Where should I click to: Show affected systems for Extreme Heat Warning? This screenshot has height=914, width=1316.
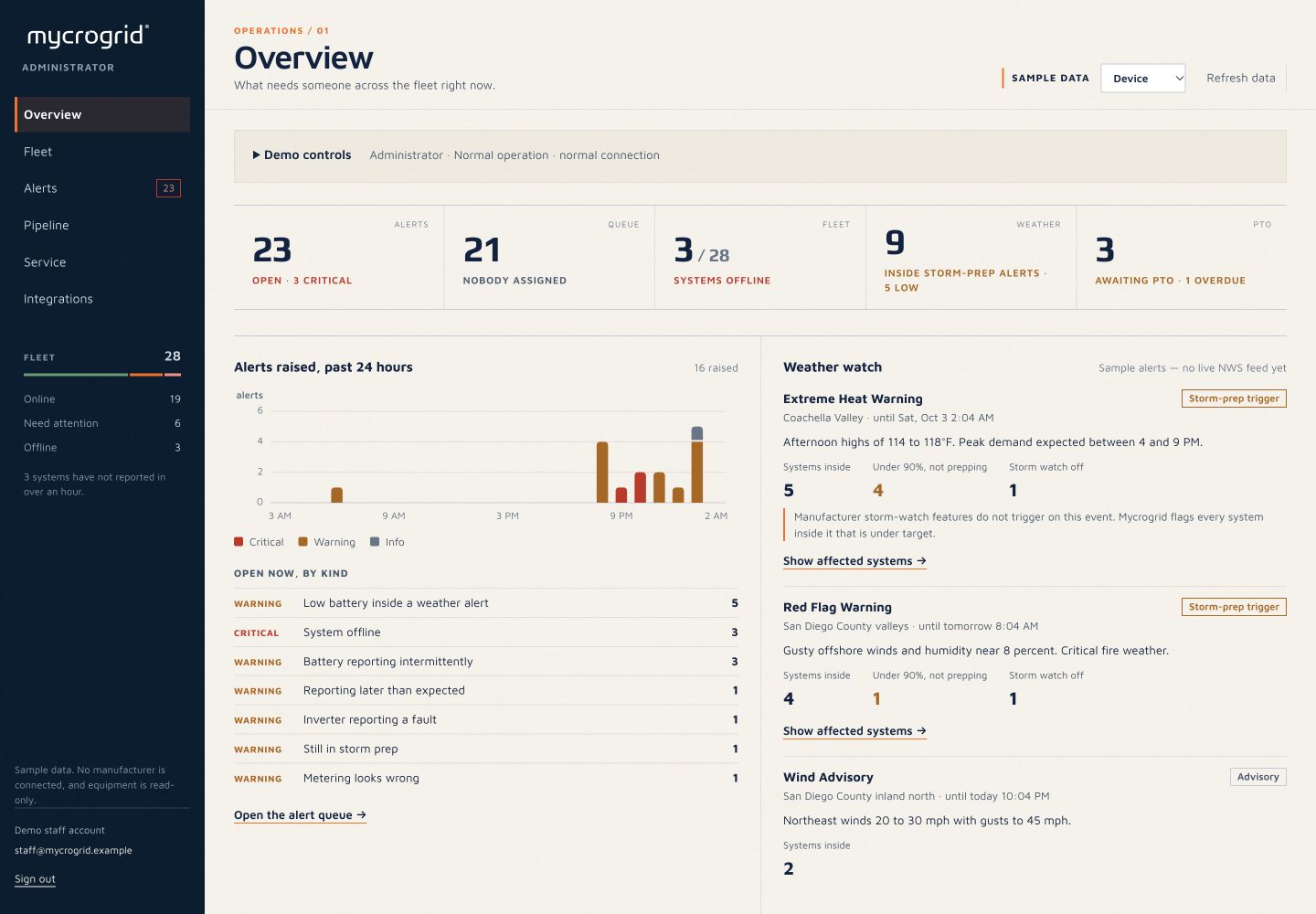tap(854, 561)
